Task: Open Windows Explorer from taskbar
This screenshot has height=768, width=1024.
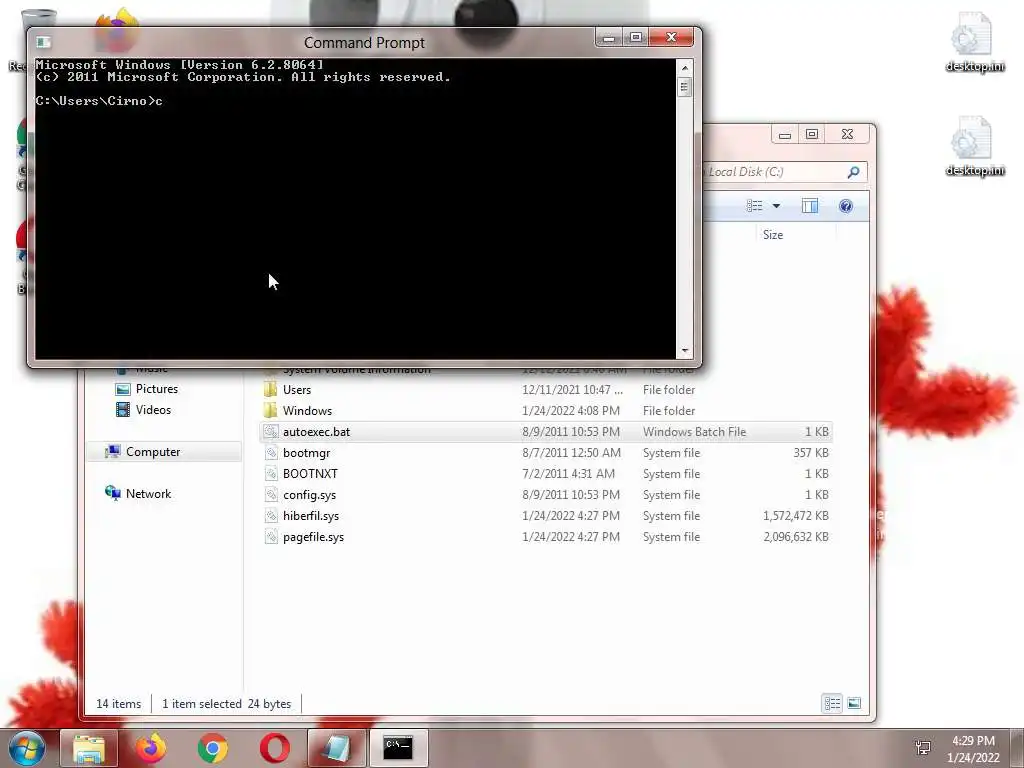Action: 89,748
